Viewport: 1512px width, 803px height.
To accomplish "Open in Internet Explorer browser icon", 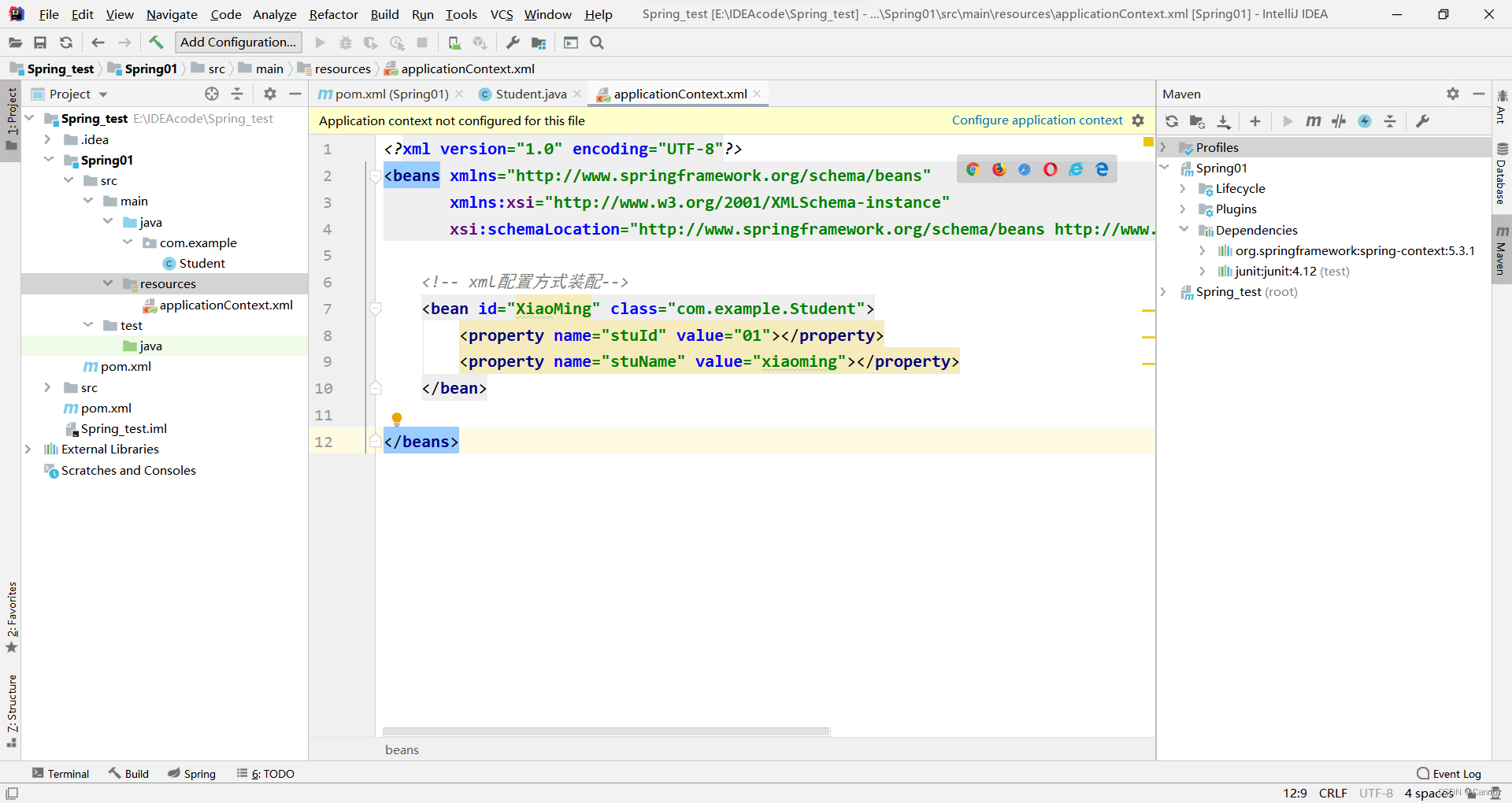I will 1076,169.
